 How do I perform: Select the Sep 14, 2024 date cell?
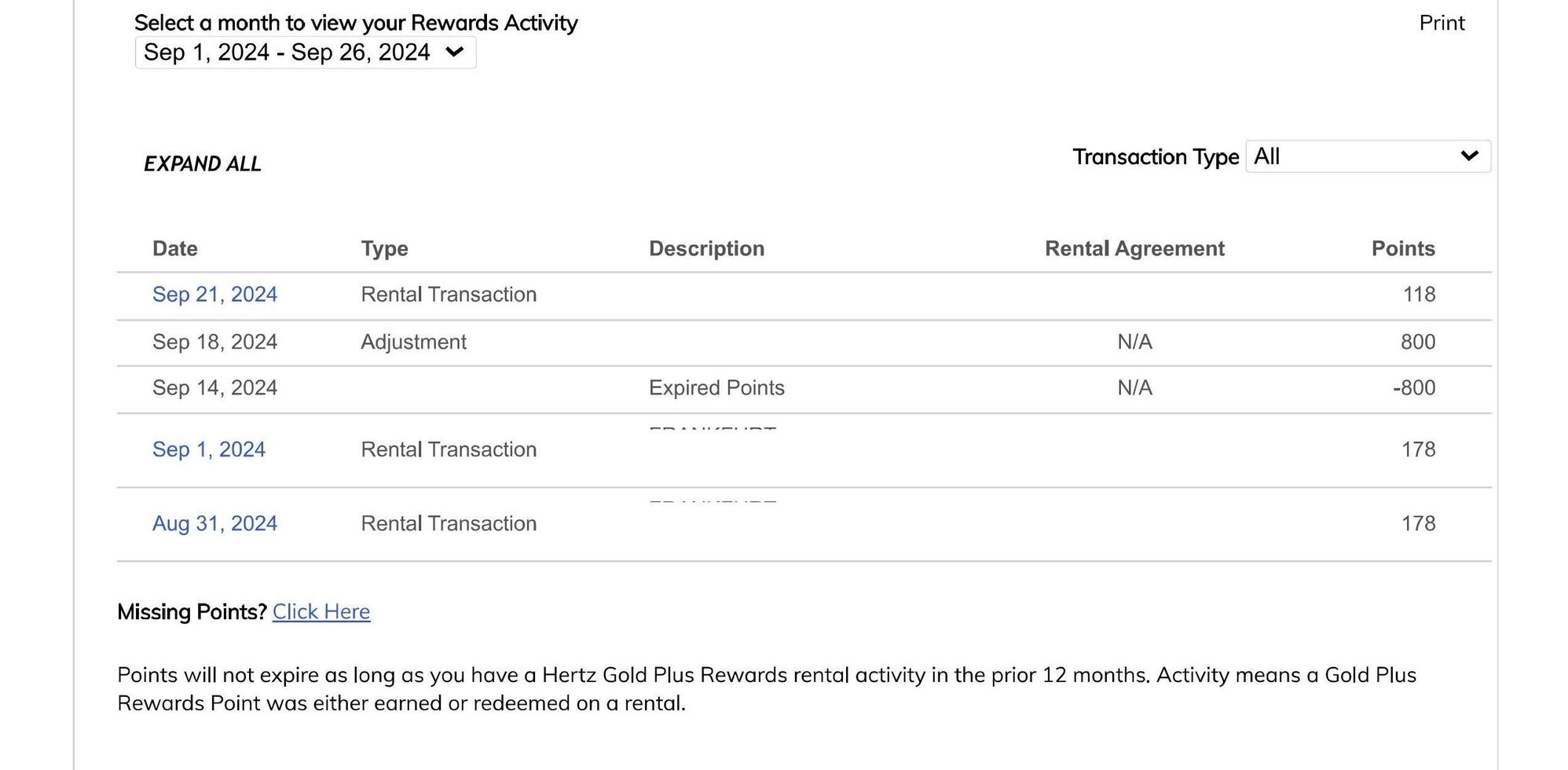(214, 387)
